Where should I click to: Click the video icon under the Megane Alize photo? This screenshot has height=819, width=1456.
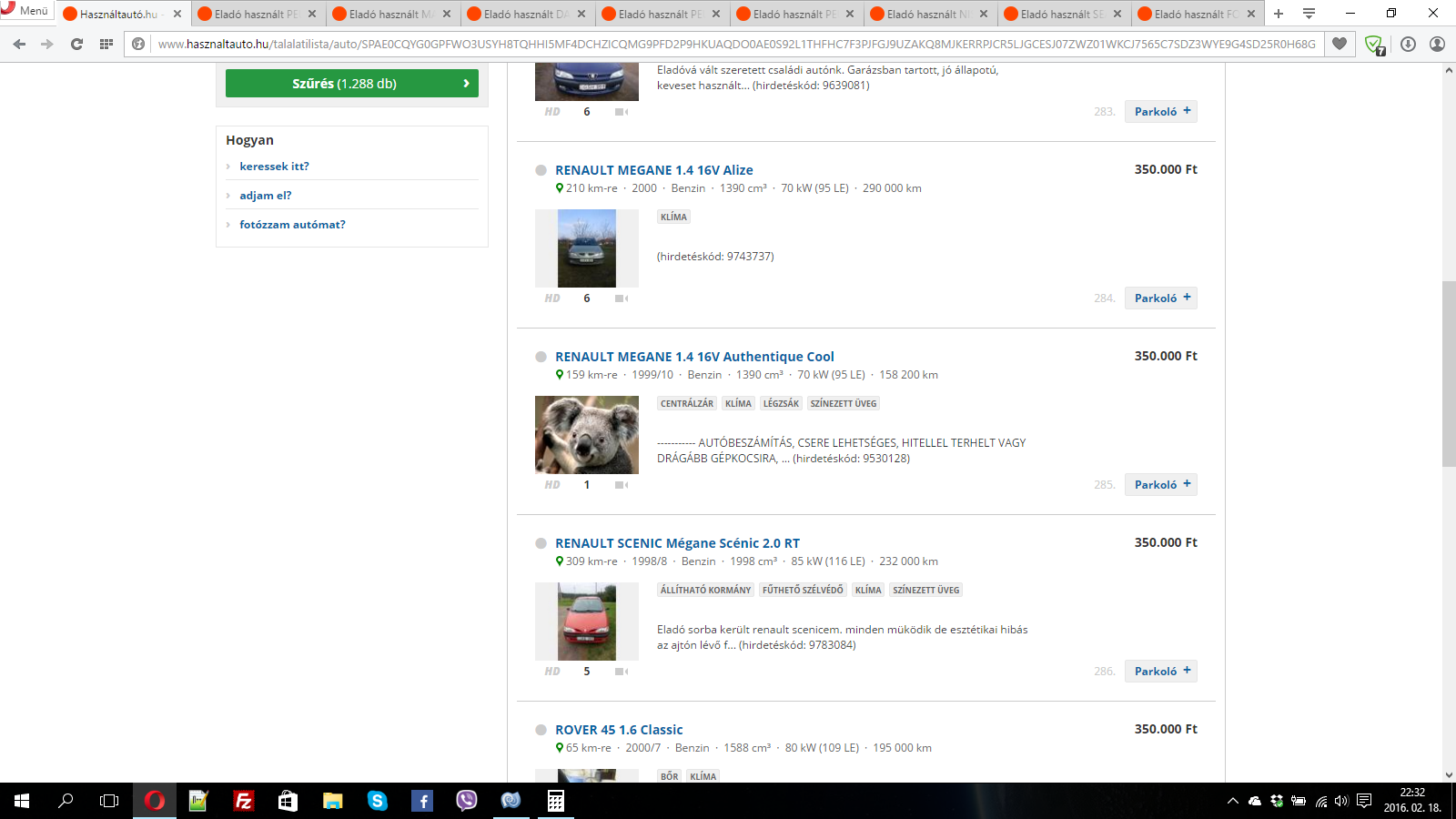pos(622,298)
